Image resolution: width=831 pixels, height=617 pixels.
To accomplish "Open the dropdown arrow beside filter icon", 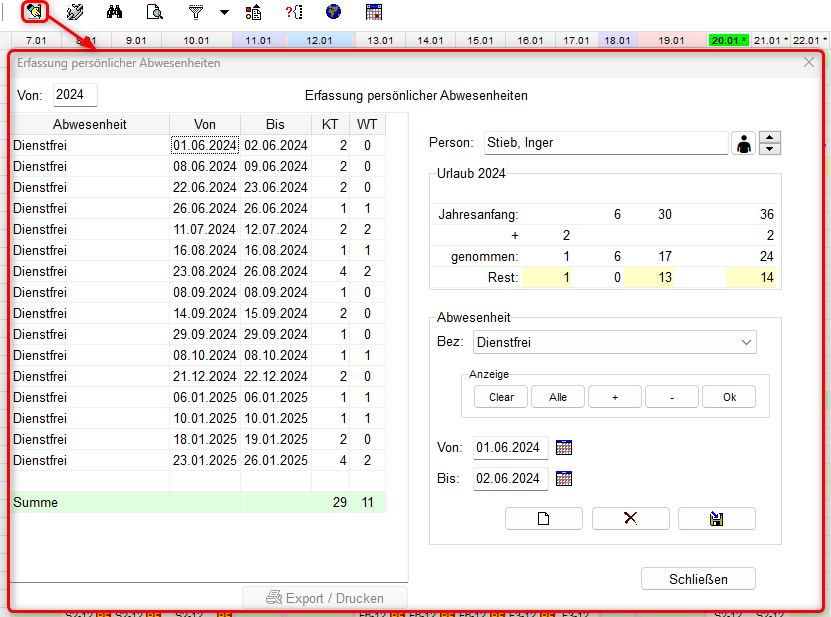I will (x=223, y=13).
